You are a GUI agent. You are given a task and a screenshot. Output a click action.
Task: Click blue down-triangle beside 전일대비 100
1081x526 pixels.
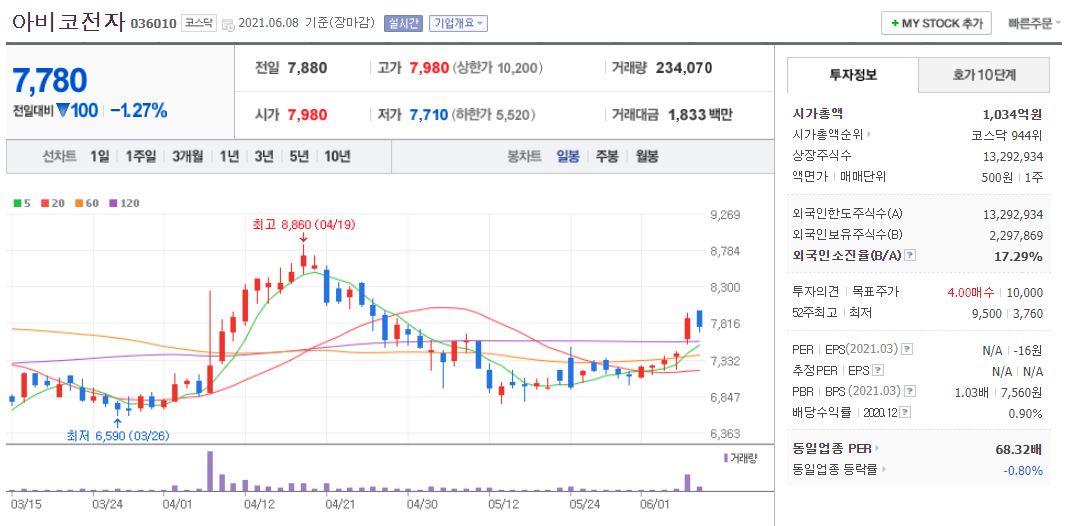point(63,110)
